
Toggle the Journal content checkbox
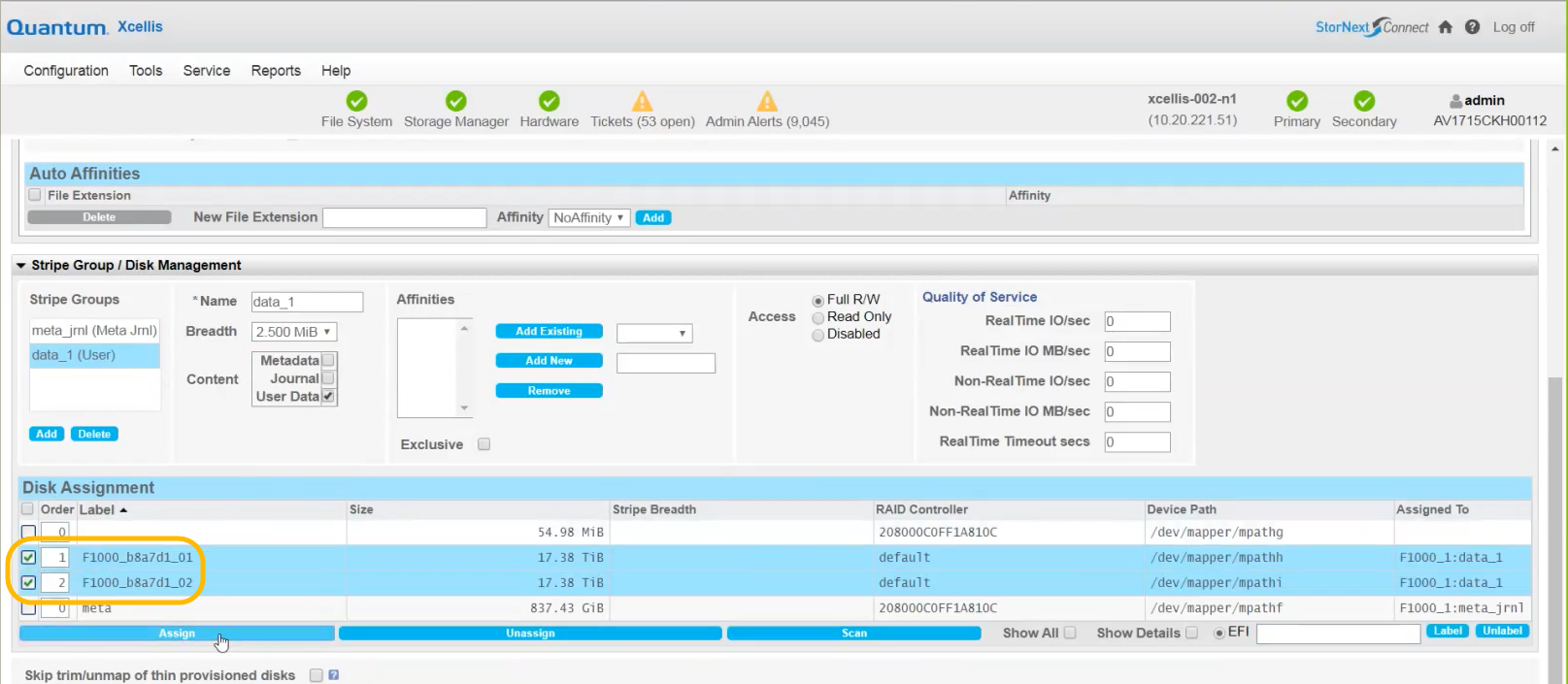click(x=328, y=378)
